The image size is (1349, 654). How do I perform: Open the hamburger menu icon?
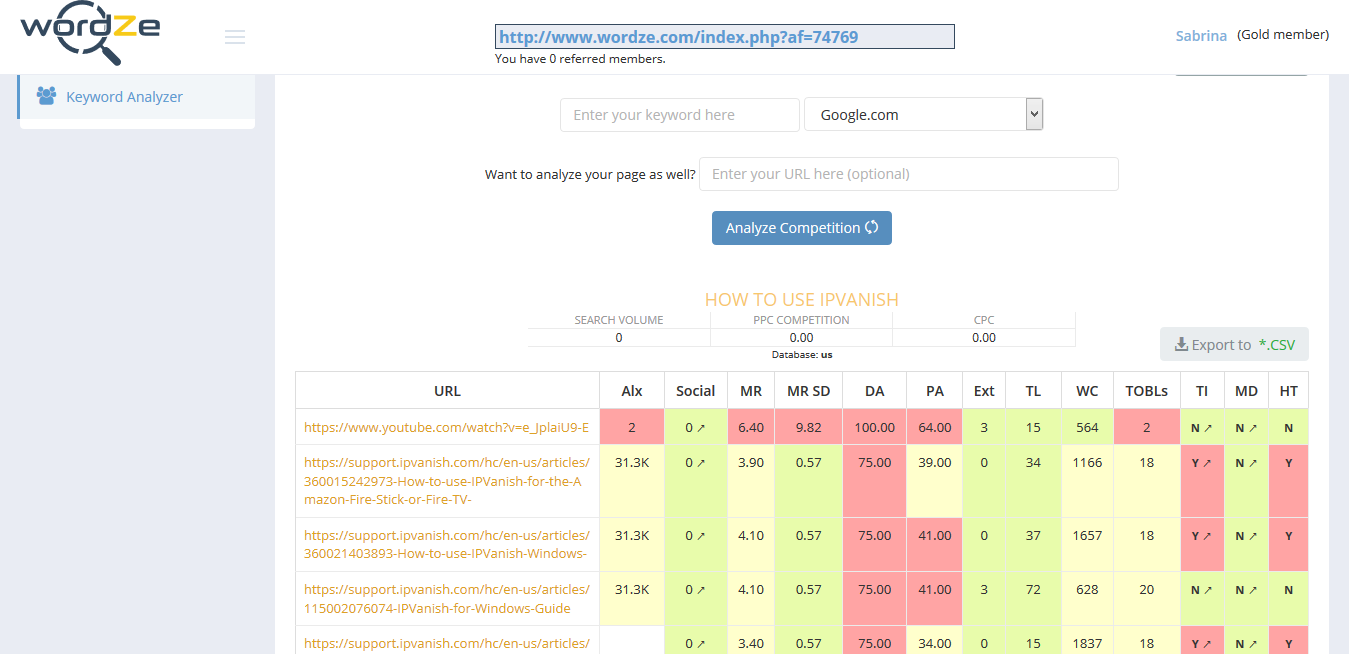point(235,37)
